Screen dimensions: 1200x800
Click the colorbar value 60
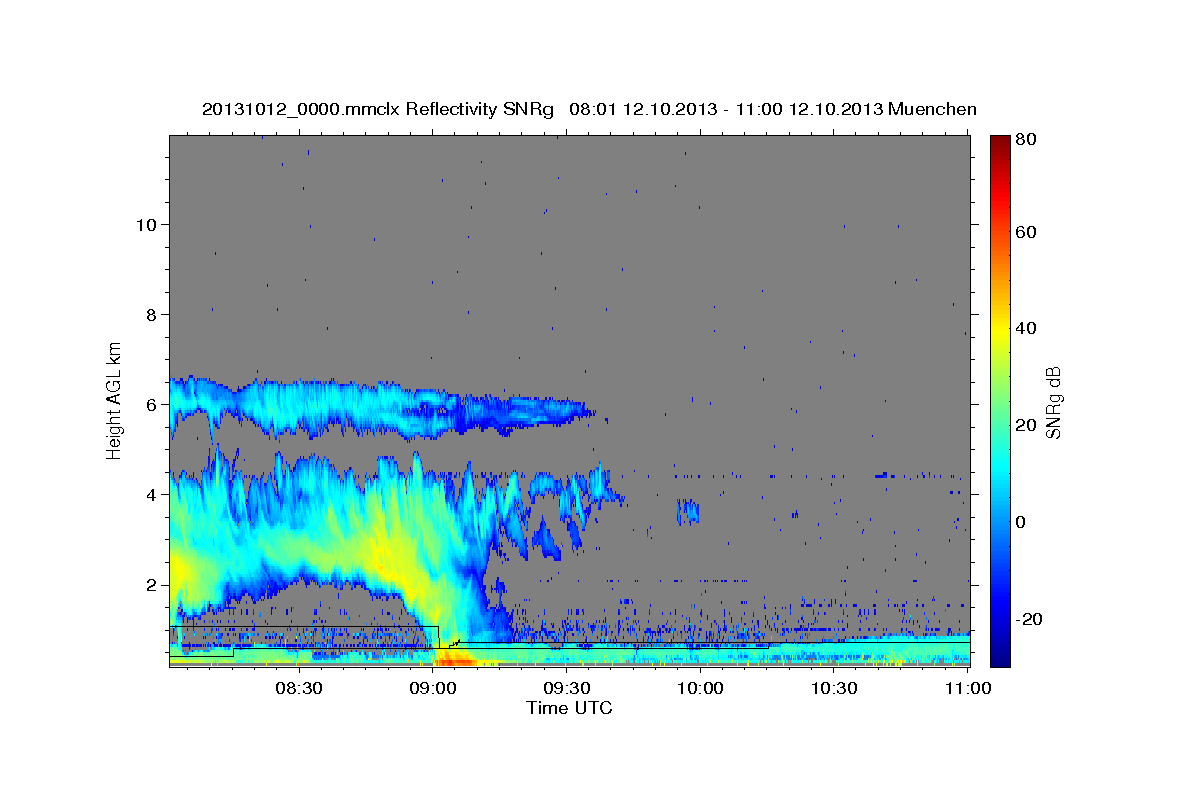[1027, 232]
